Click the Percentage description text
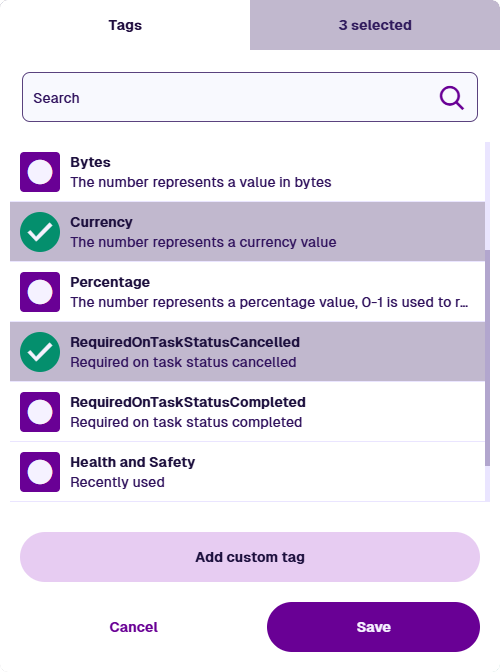Image resolution: width=500 pixels, height=672 pixels. [269, 302]
